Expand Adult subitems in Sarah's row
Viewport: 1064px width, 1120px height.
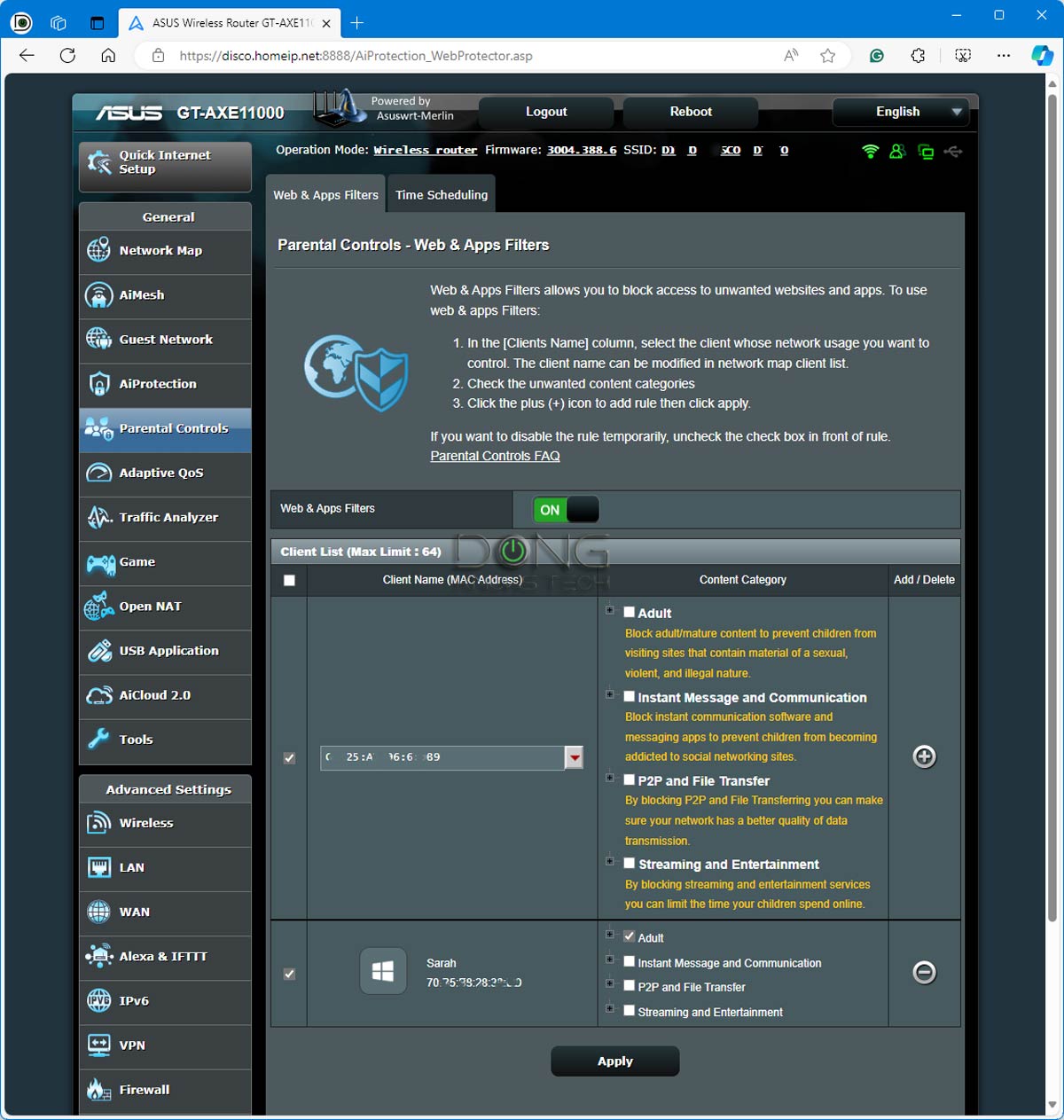pyautogui.click(x=610, y=935)
